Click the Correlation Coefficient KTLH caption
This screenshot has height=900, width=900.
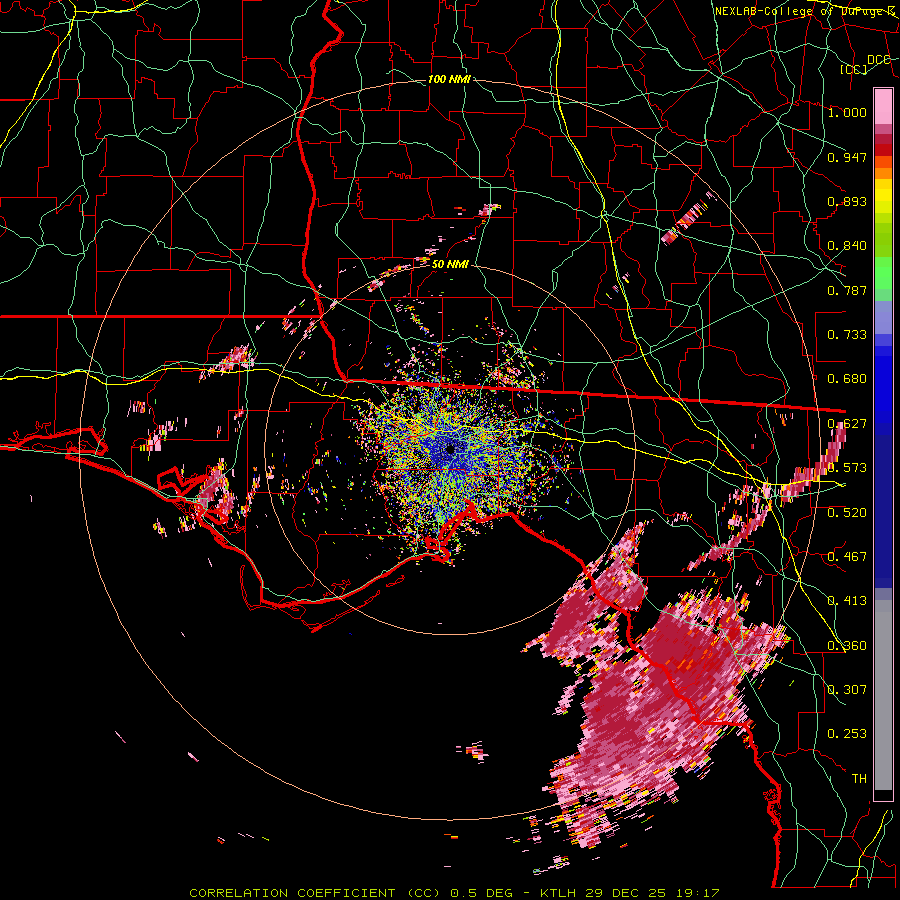(455, 893)
